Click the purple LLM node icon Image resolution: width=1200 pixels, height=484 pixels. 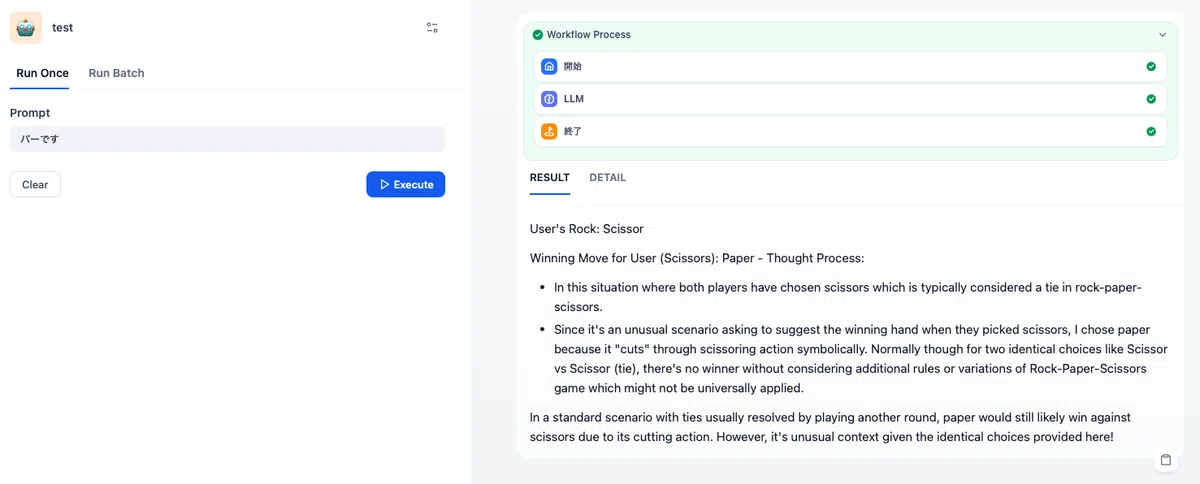coord(549,99)
